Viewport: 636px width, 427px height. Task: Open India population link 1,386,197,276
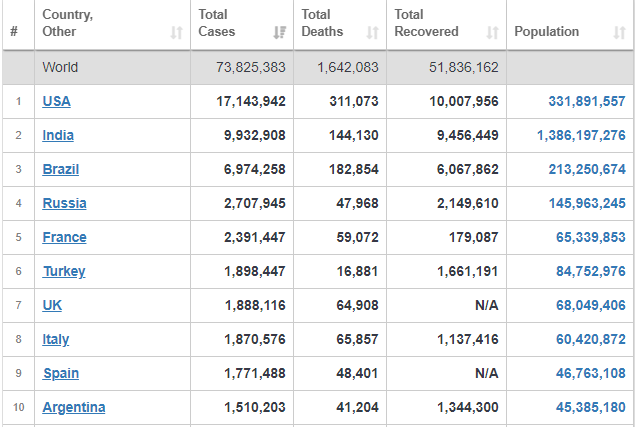(x=581, y=135)
